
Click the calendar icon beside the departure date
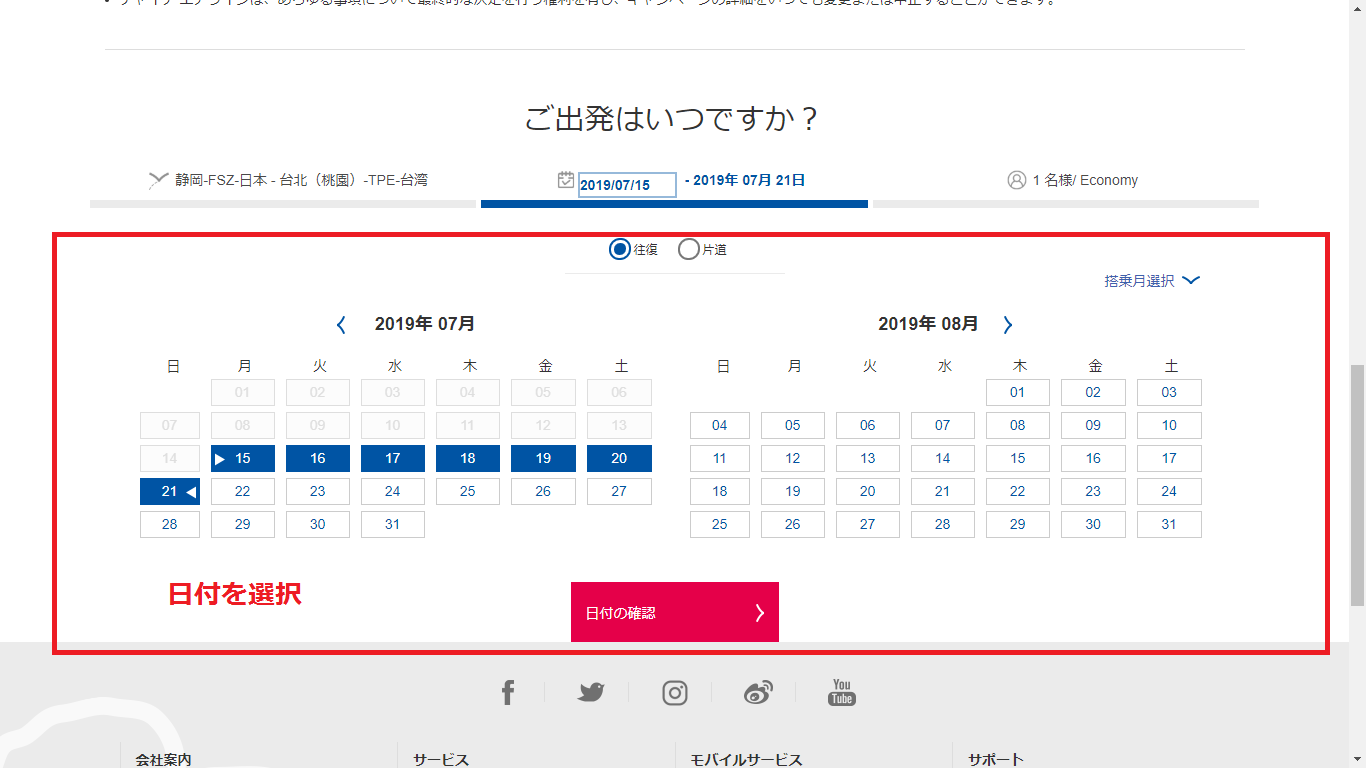pyautogui.click(x=566, y=180)
